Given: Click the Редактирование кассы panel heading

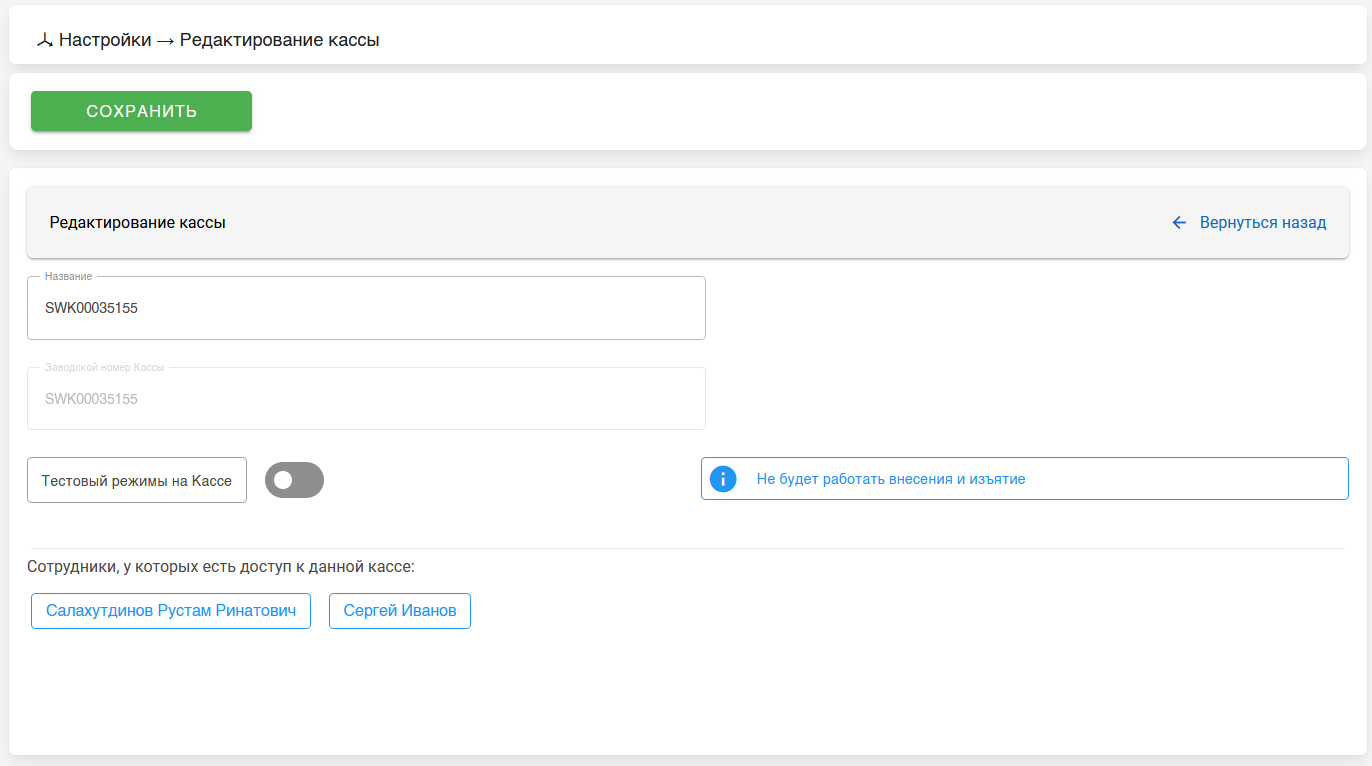Looking at the screenshot, I should (x=138, y=222).
